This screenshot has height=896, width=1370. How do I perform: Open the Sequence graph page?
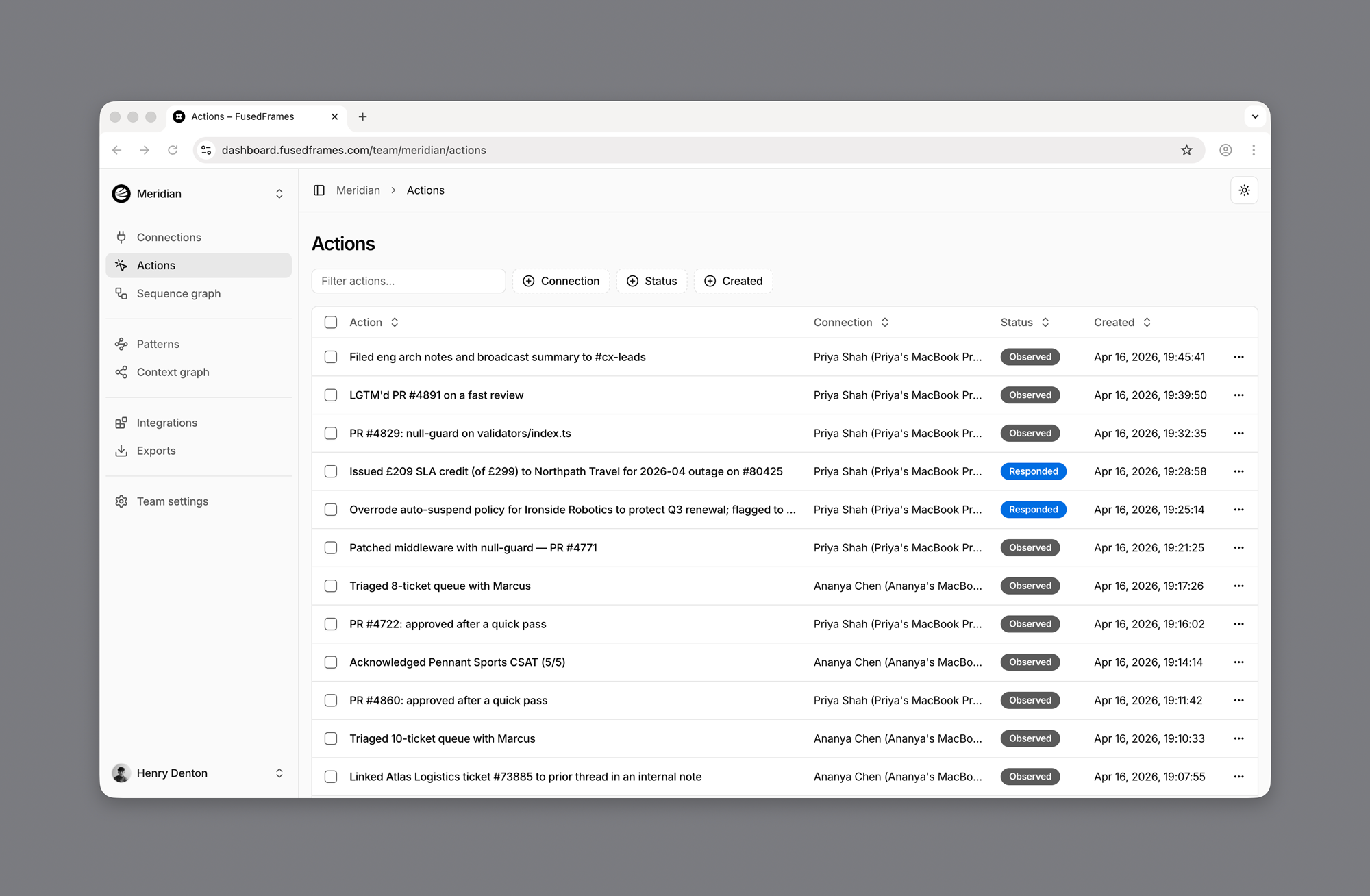(178, 293)
